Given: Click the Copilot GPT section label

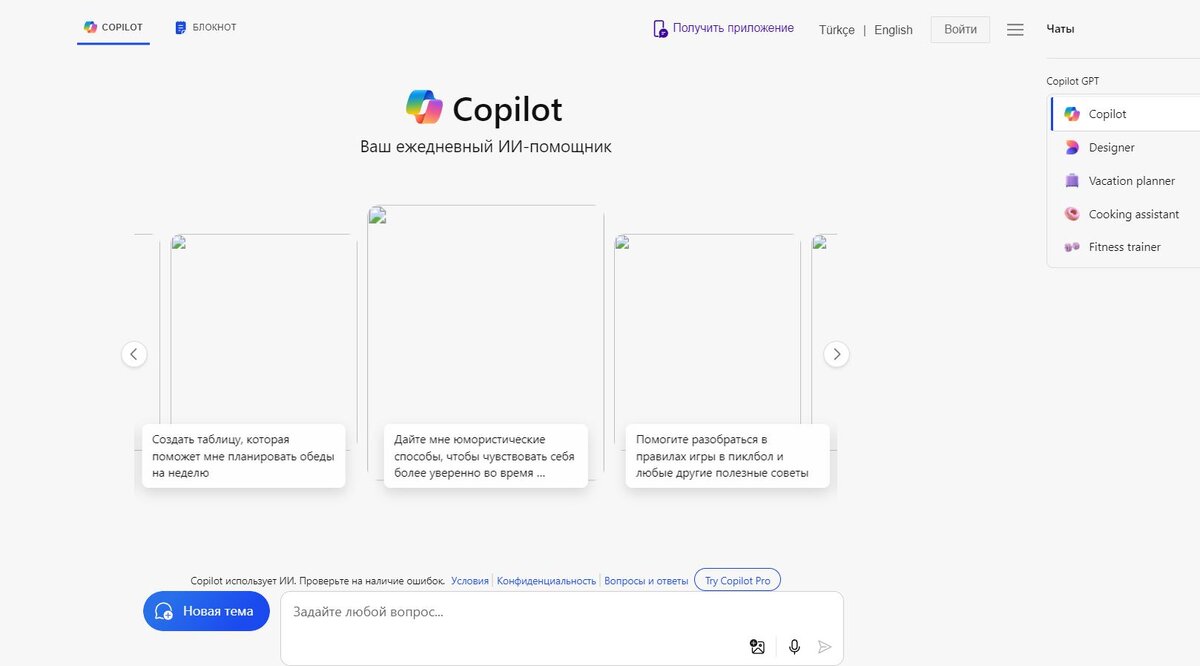Looking at the screenshot, I should 1072,81.
